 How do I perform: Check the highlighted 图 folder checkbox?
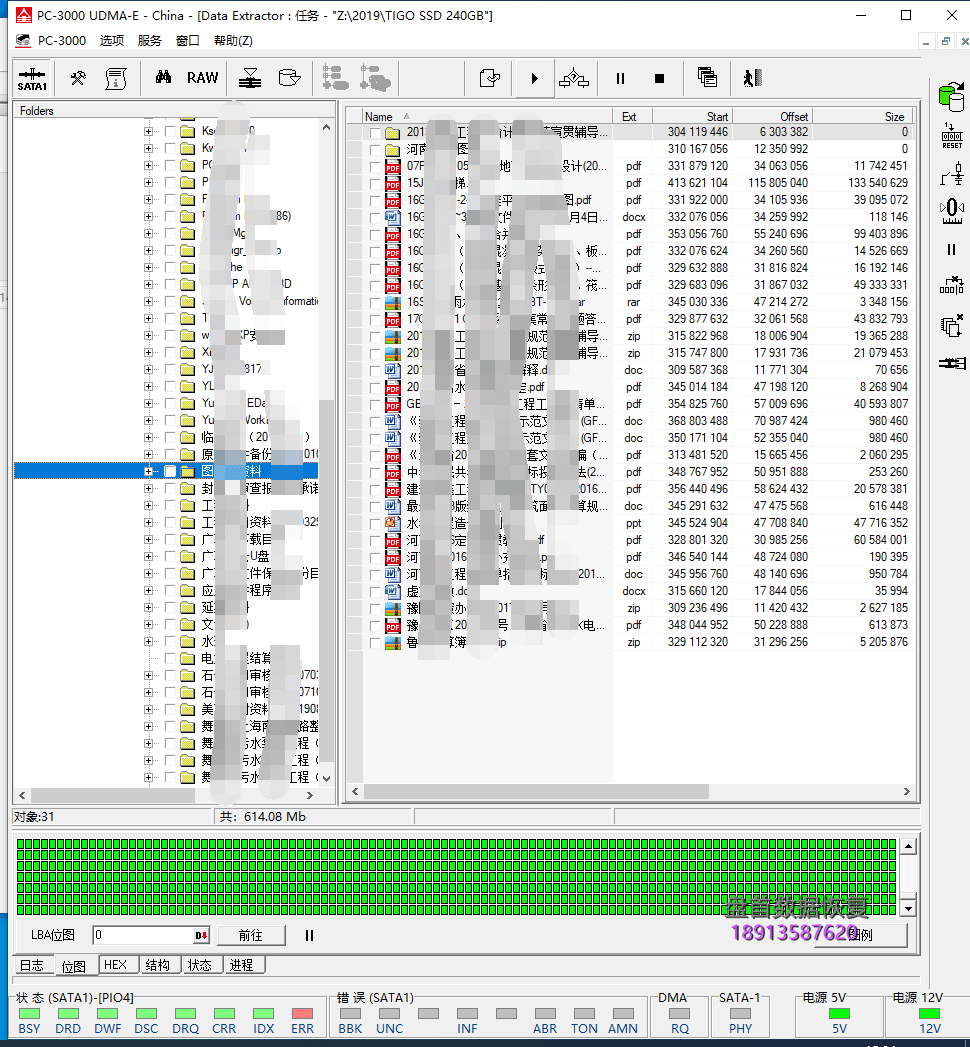point(170,471)
